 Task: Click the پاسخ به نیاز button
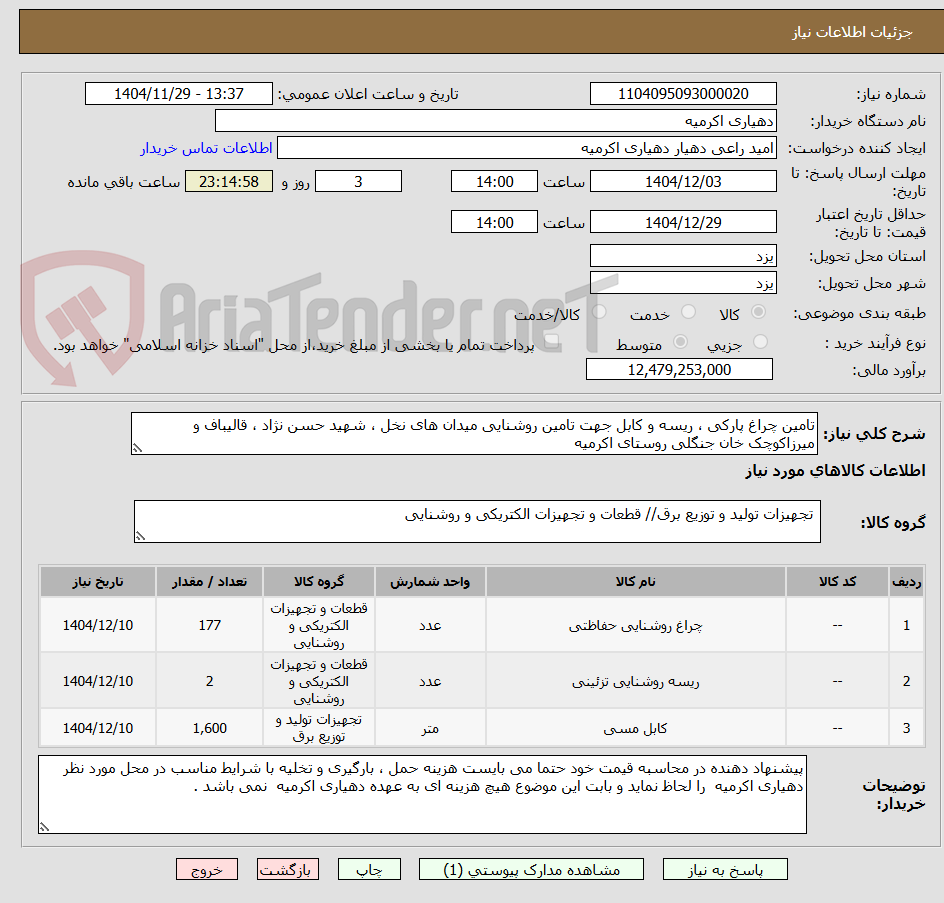[x=725, y=869]
